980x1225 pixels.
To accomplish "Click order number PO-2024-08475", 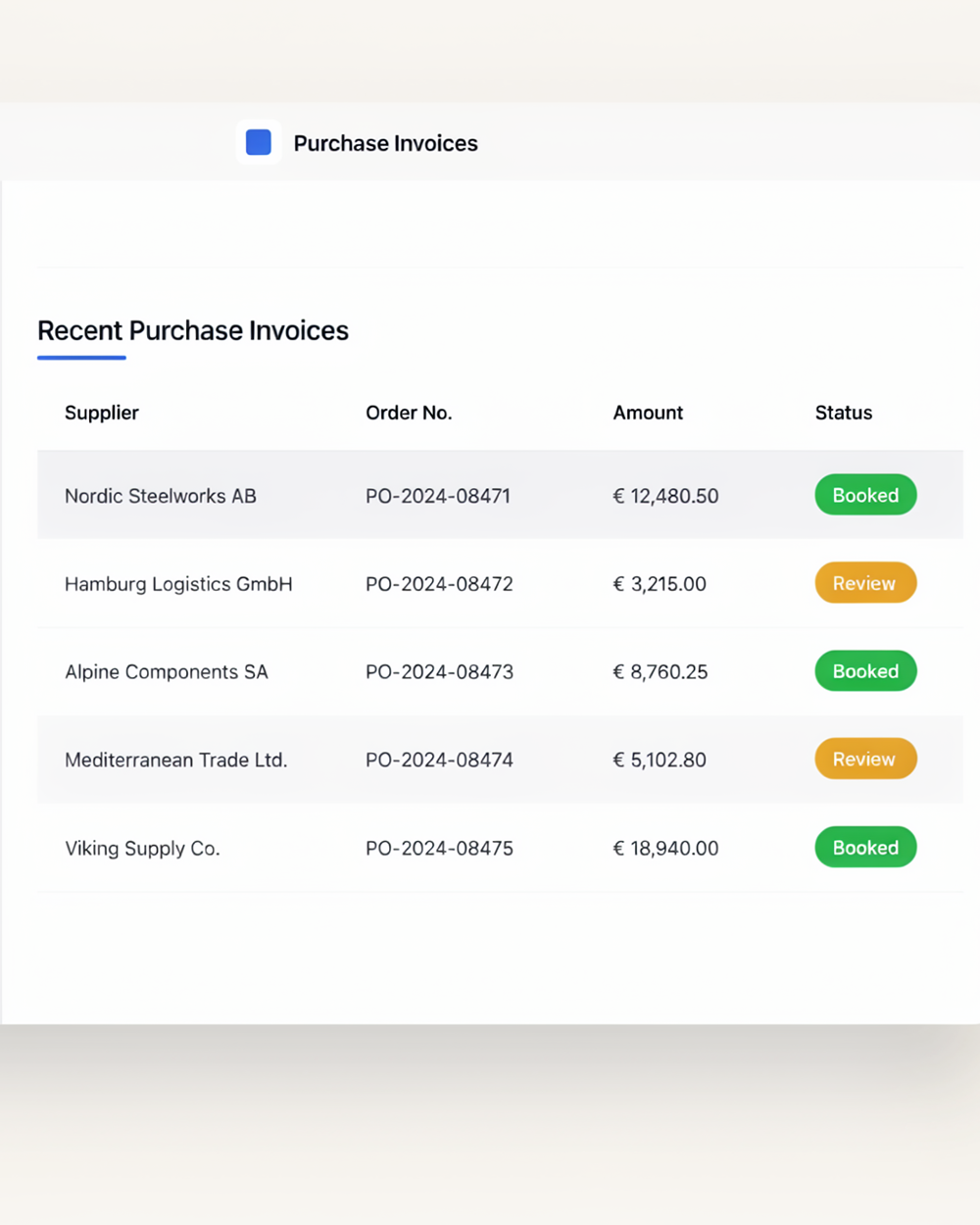I will click(439, 849).
